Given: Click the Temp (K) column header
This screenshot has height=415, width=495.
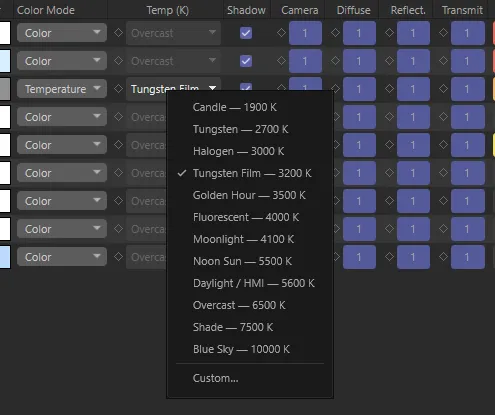Looking at the screenshot, I should click(168, 10).
